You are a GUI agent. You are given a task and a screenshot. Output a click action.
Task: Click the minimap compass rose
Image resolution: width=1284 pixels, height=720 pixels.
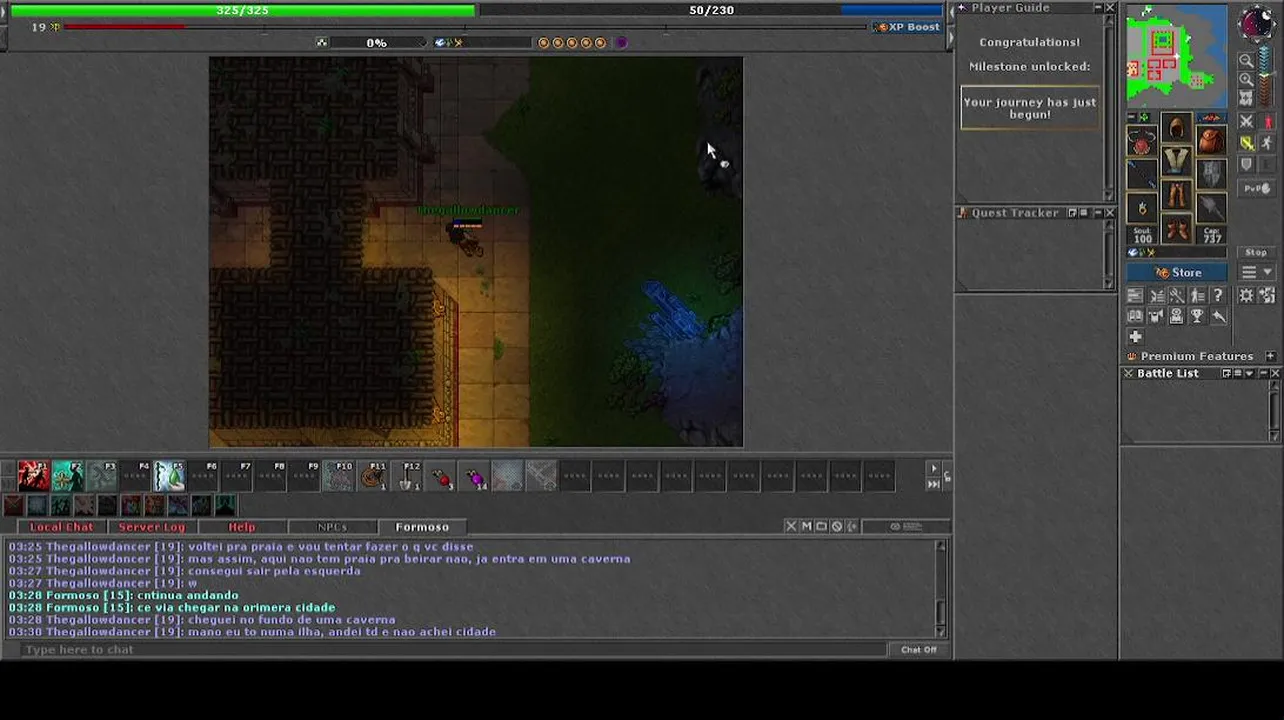tap(1256, 24)
